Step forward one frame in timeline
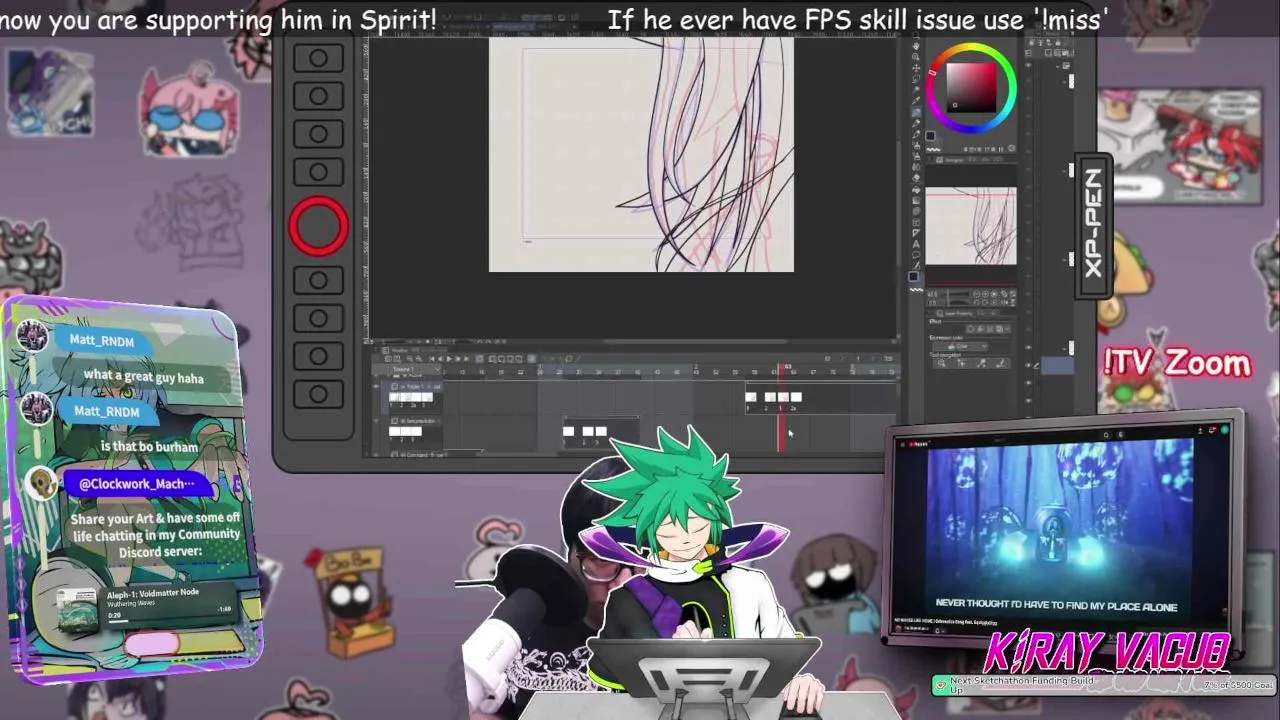The height and width of the screenshot is (720, 1280). (x=458, y=359)
